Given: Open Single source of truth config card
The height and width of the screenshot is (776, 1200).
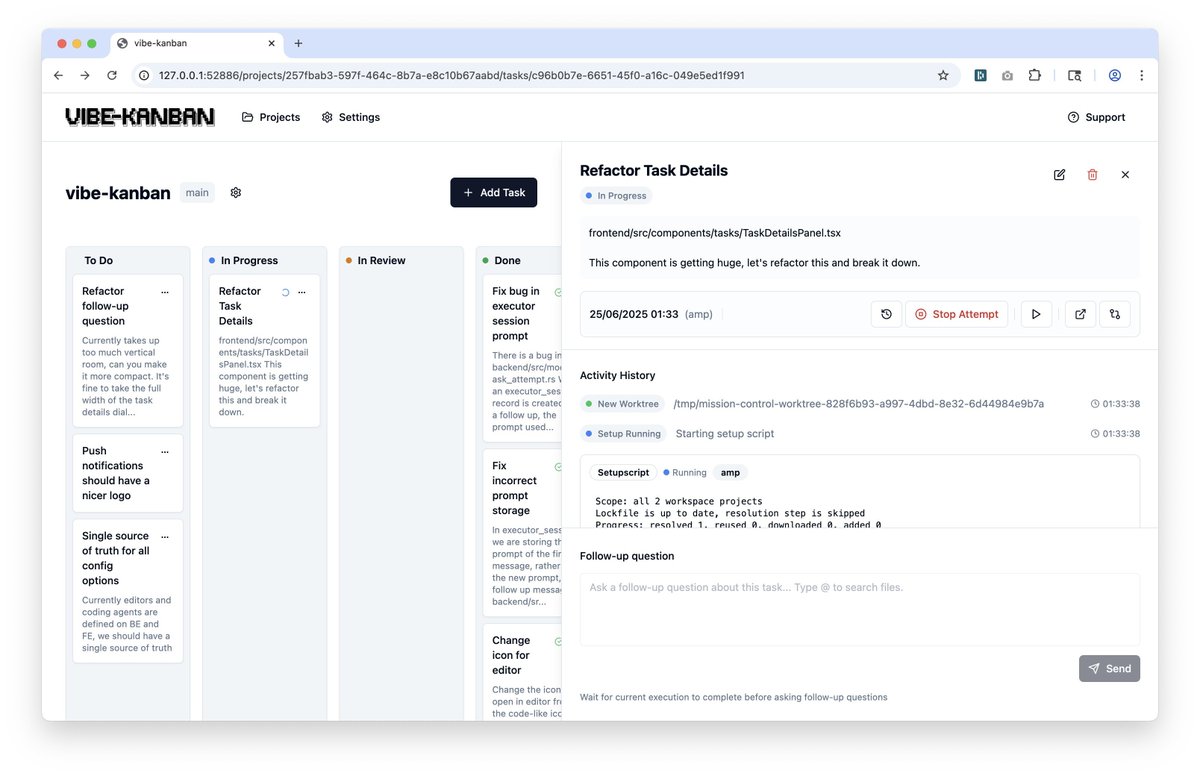Looking at the screenshot, I should tap(128, 591).
